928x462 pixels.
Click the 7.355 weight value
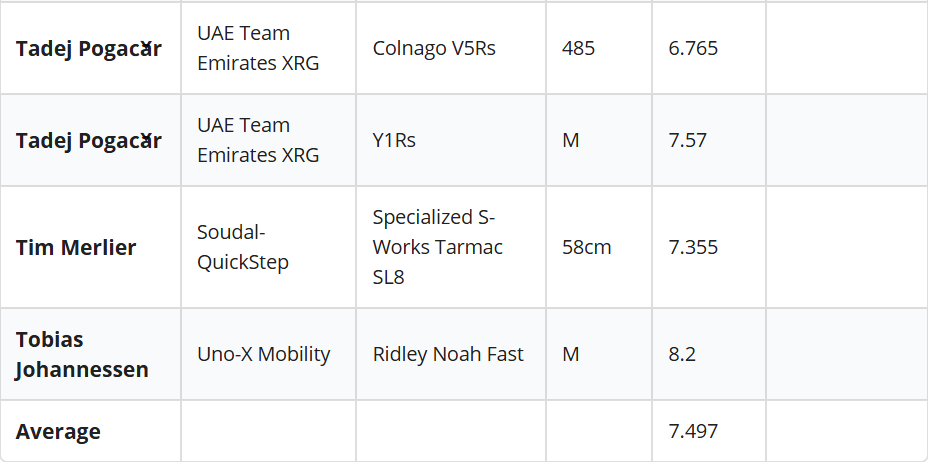tap(693, 247)
